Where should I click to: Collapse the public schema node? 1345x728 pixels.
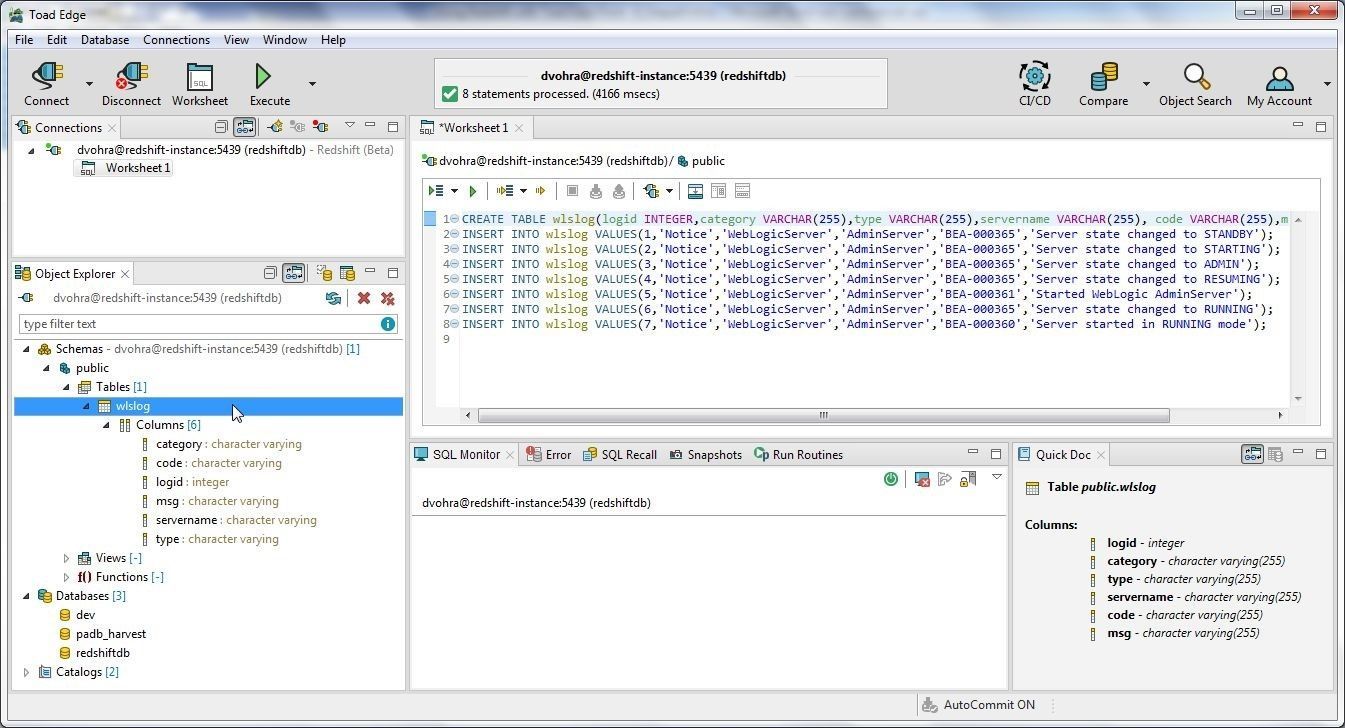click(46, 368)
